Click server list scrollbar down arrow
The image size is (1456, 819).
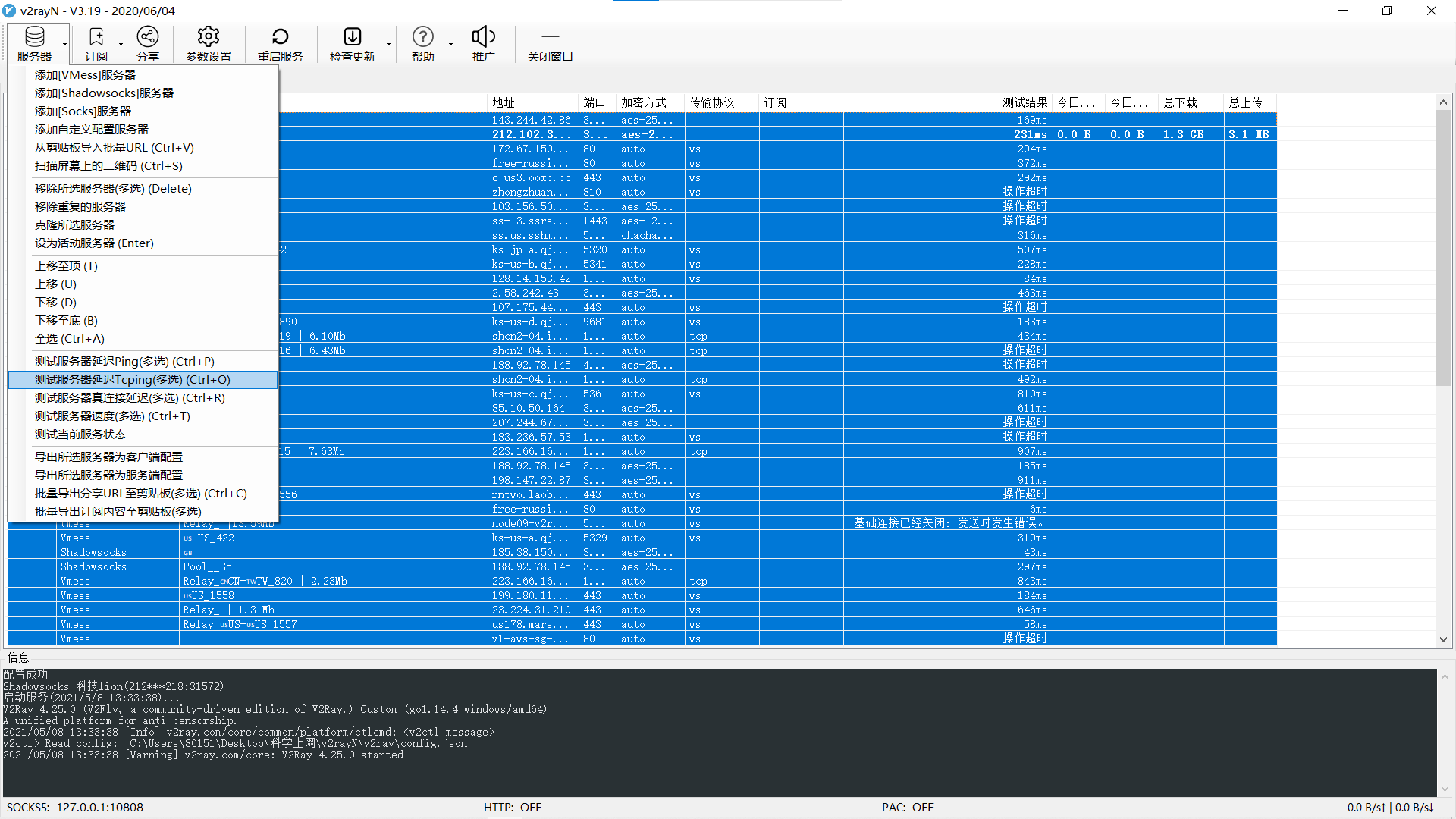[x=1443, y=639]
